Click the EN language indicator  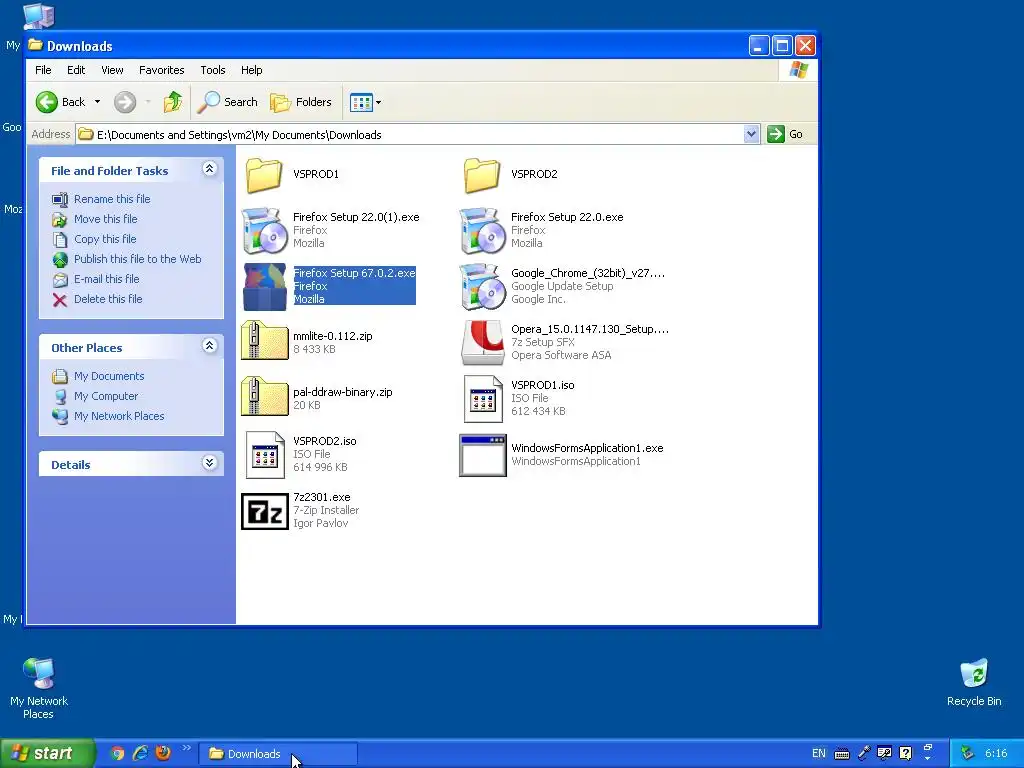click(x=818, y=754)
